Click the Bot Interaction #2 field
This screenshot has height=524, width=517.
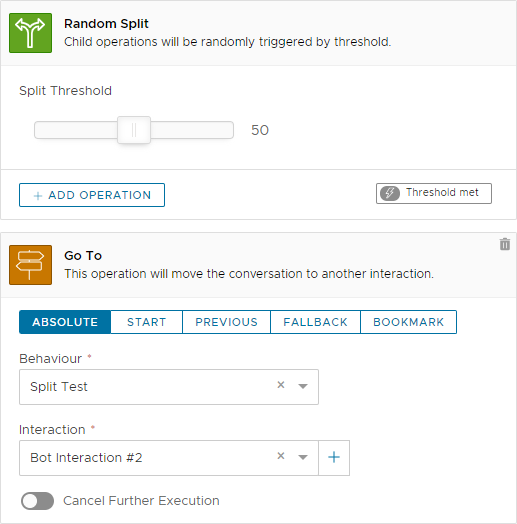[x=169, y=458]
